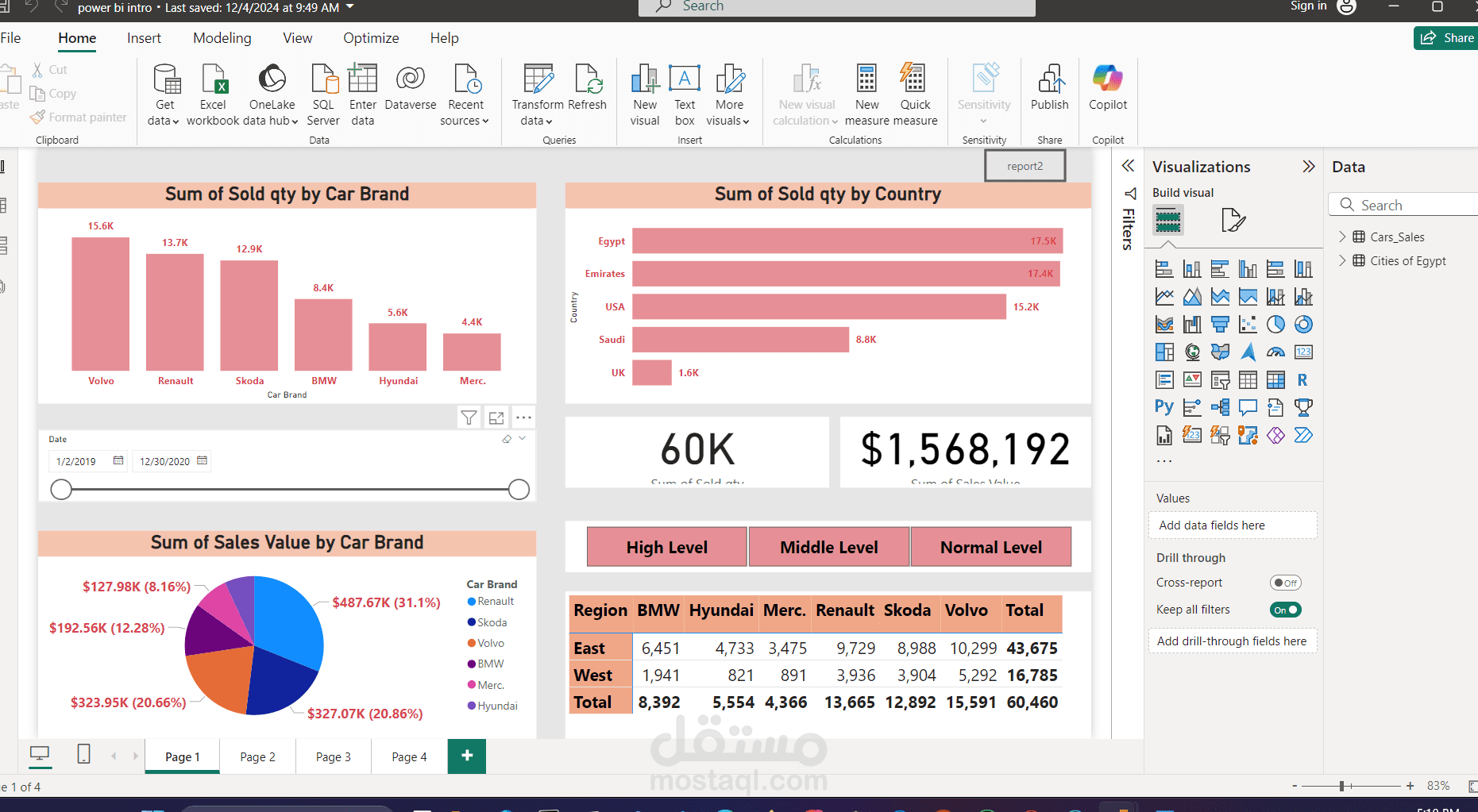Viewport: 1478px width, 812px height.
Task: Switch to mobile layout view icon
Action: pos(83,754)
